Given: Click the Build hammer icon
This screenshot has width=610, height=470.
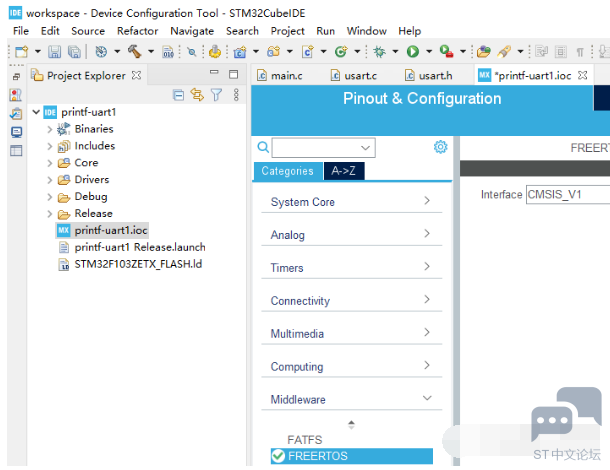Looking at the screenshot, I should pyautogui.click(x=135, y=51).
